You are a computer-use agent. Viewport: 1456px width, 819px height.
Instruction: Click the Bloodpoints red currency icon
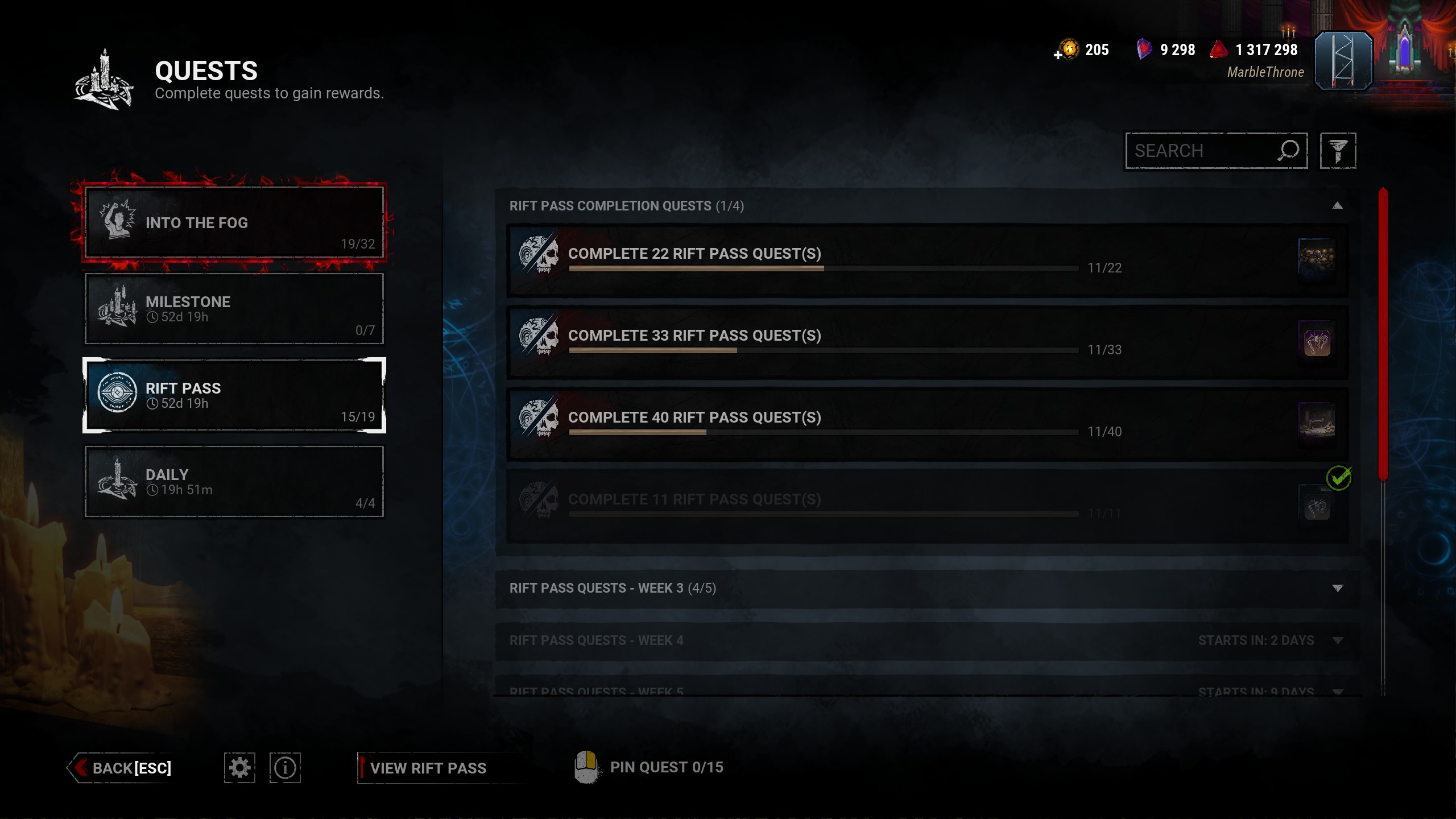click(1218, 49)
